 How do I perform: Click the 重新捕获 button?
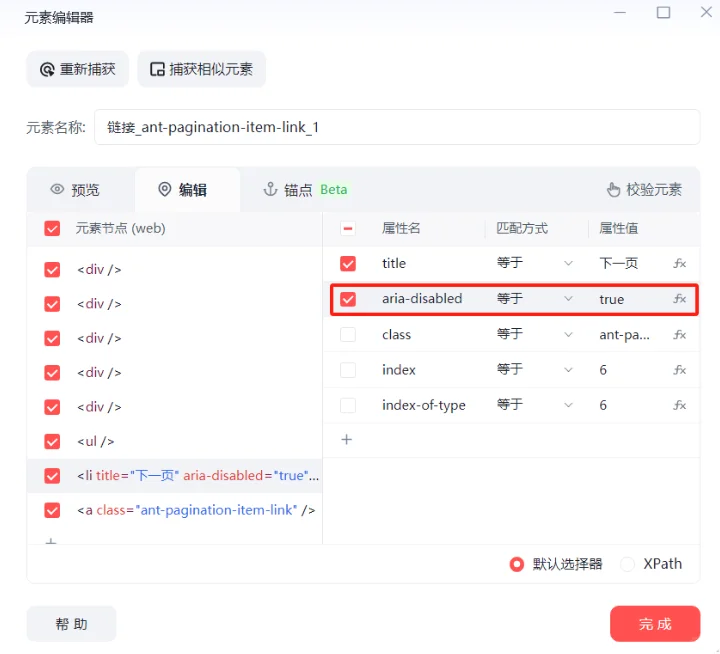click(x=78, y=69)
